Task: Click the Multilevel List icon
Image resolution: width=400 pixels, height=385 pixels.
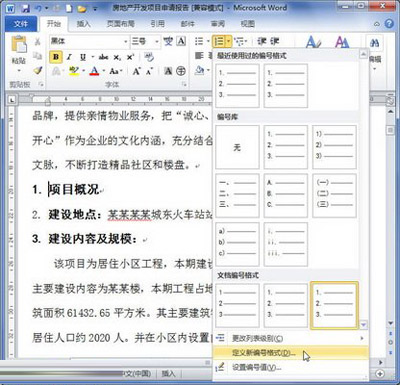Action: coord(239,41)
